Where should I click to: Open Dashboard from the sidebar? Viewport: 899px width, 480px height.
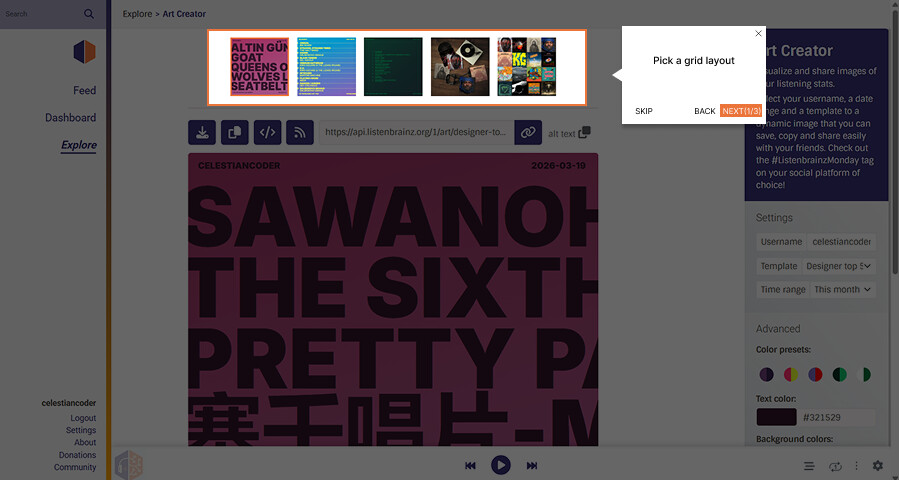(70, 117)
